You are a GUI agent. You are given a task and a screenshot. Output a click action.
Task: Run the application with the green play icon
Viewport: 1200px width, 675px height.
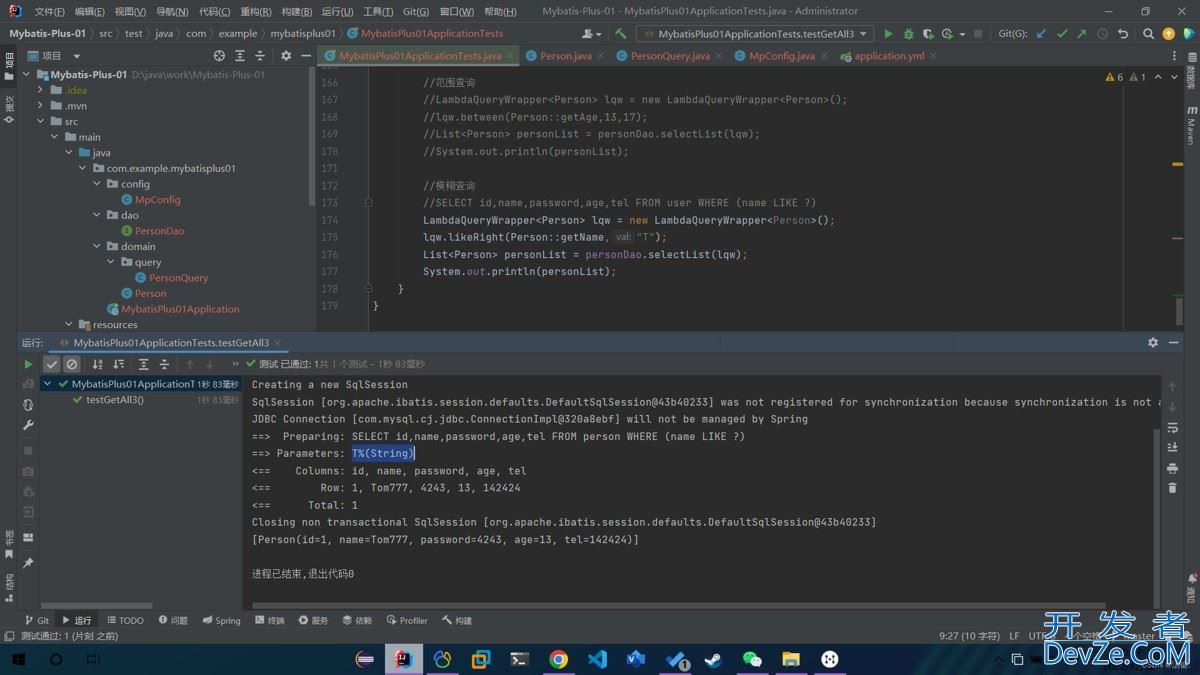click(888, 32)
